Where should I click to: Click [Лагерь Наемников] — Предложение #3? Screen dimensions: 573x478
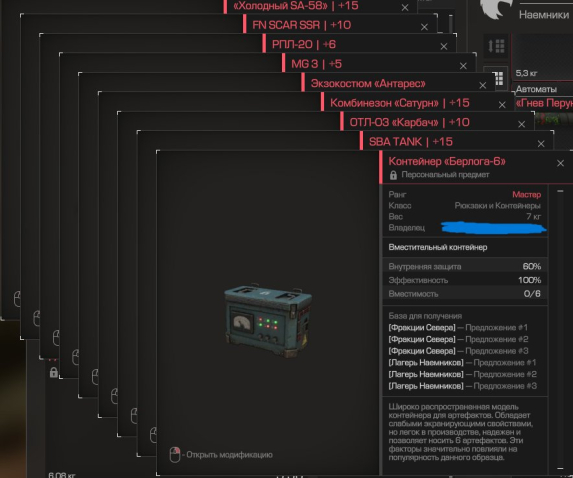[462, 386]
